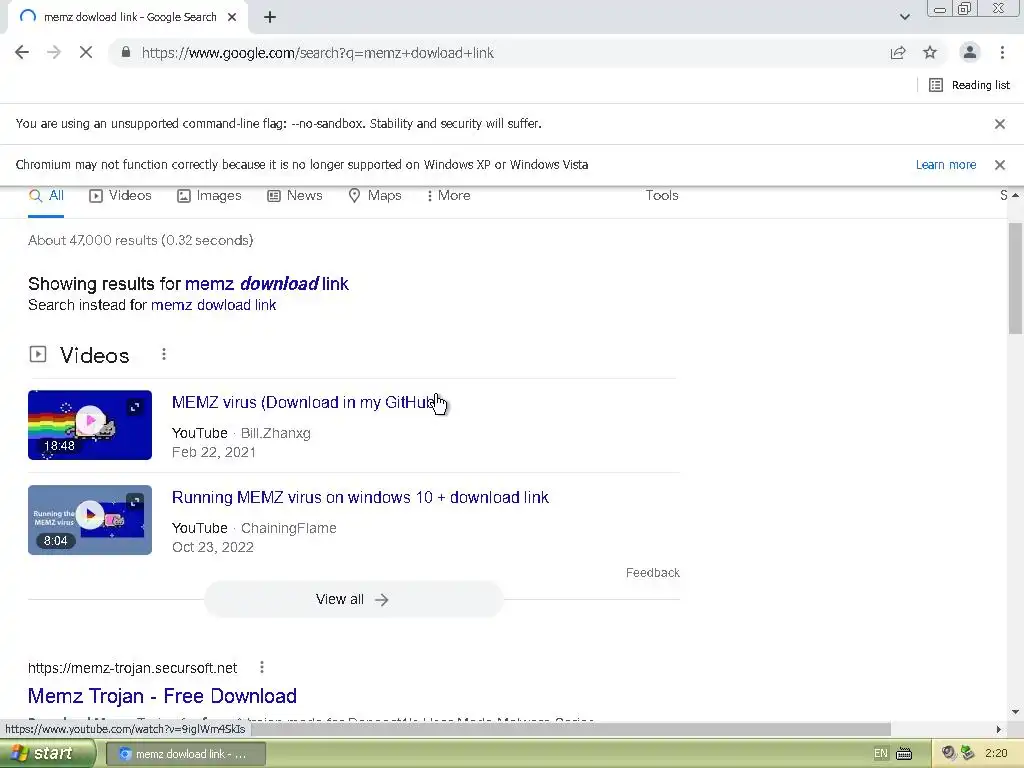Image resolution: width=1024 pixels, height=768 pixels.
Task: Open the Reading list
Action: tap(969, 85)
